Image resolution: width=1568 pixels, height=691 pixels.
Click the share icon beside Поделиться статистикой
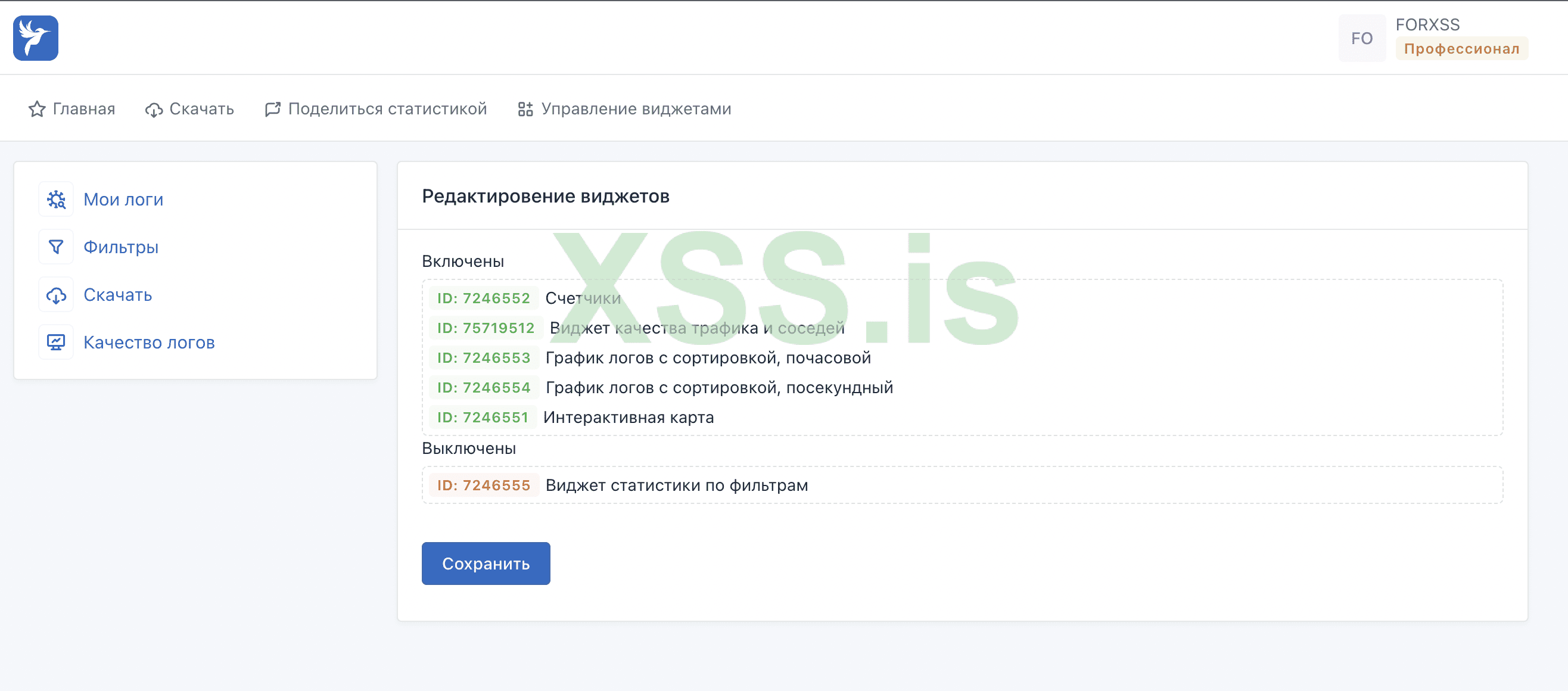273,109
